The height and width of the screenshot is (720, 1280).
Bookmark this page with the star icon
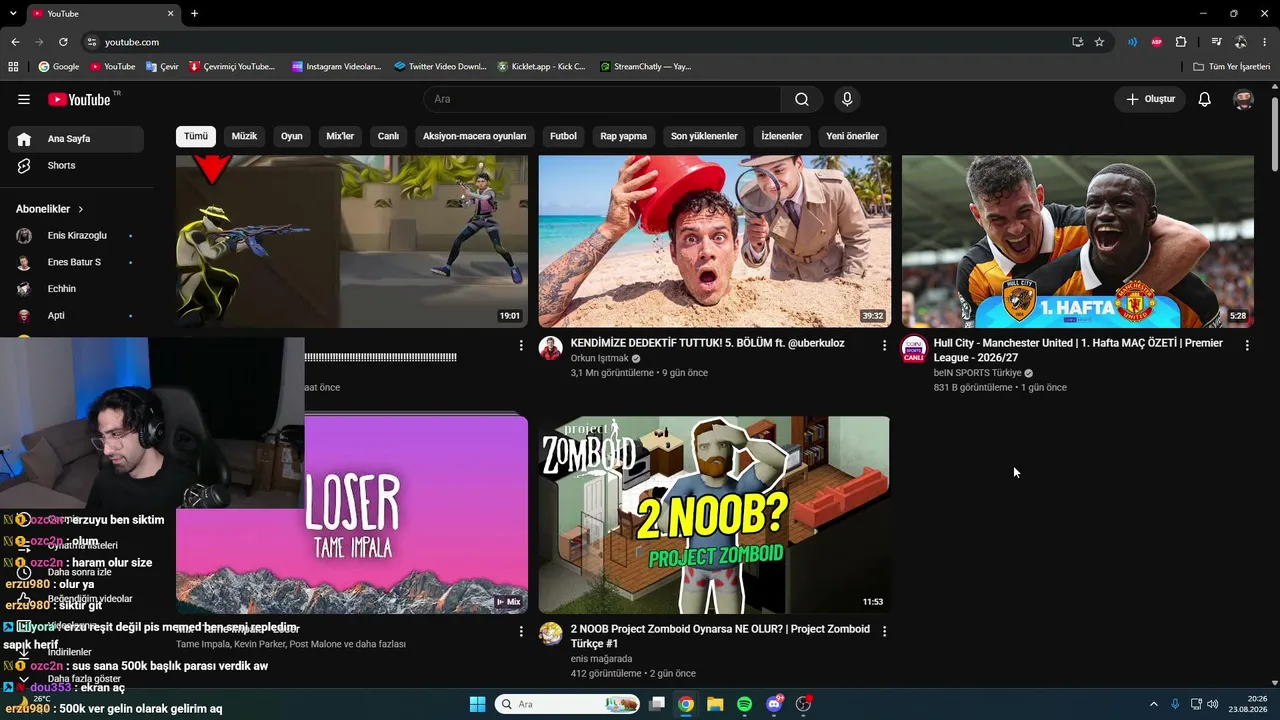[x=1099, y=42]
